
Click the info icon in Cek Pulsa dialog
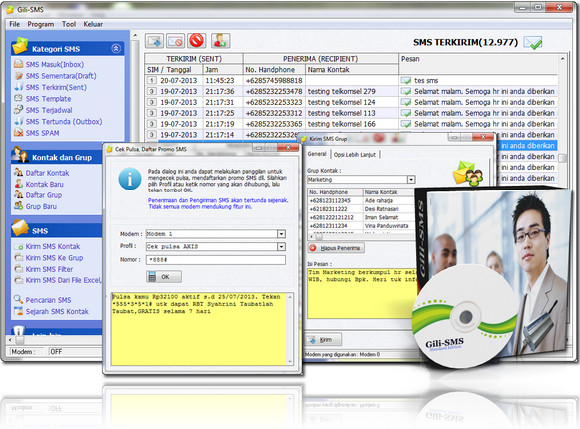(129, 179)
